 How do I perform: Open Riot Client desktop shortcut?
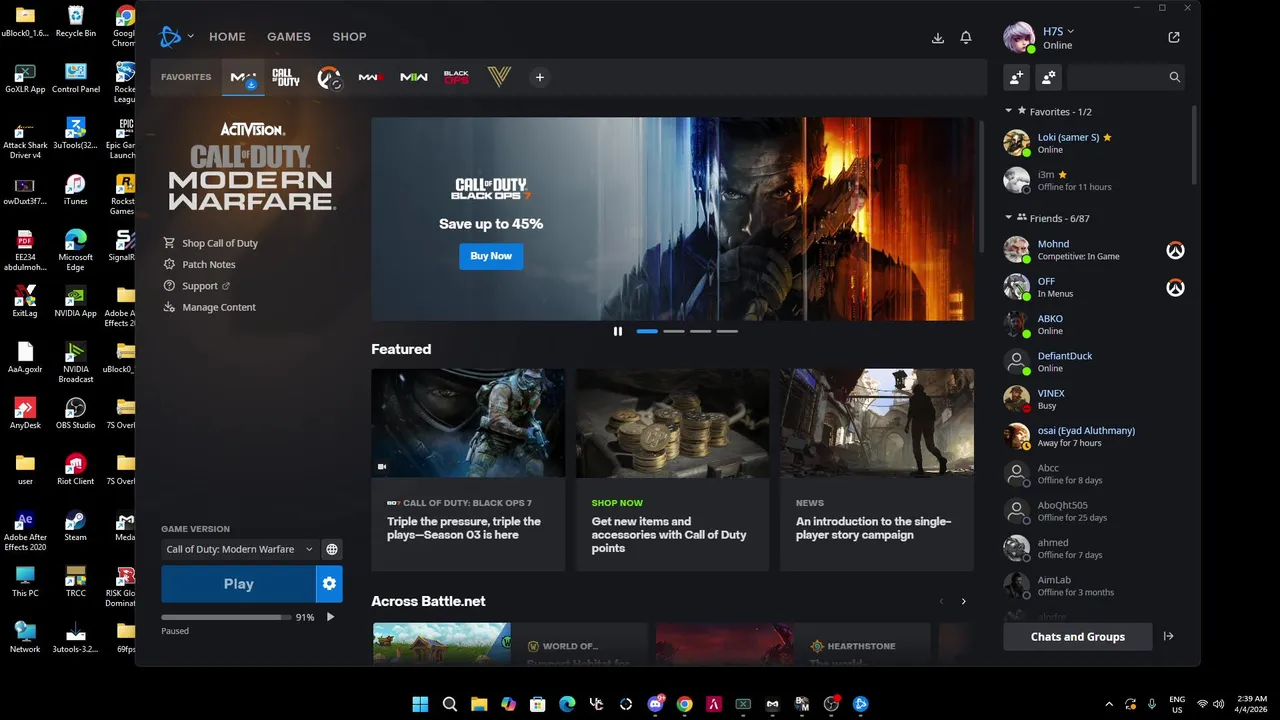[75, 470]
